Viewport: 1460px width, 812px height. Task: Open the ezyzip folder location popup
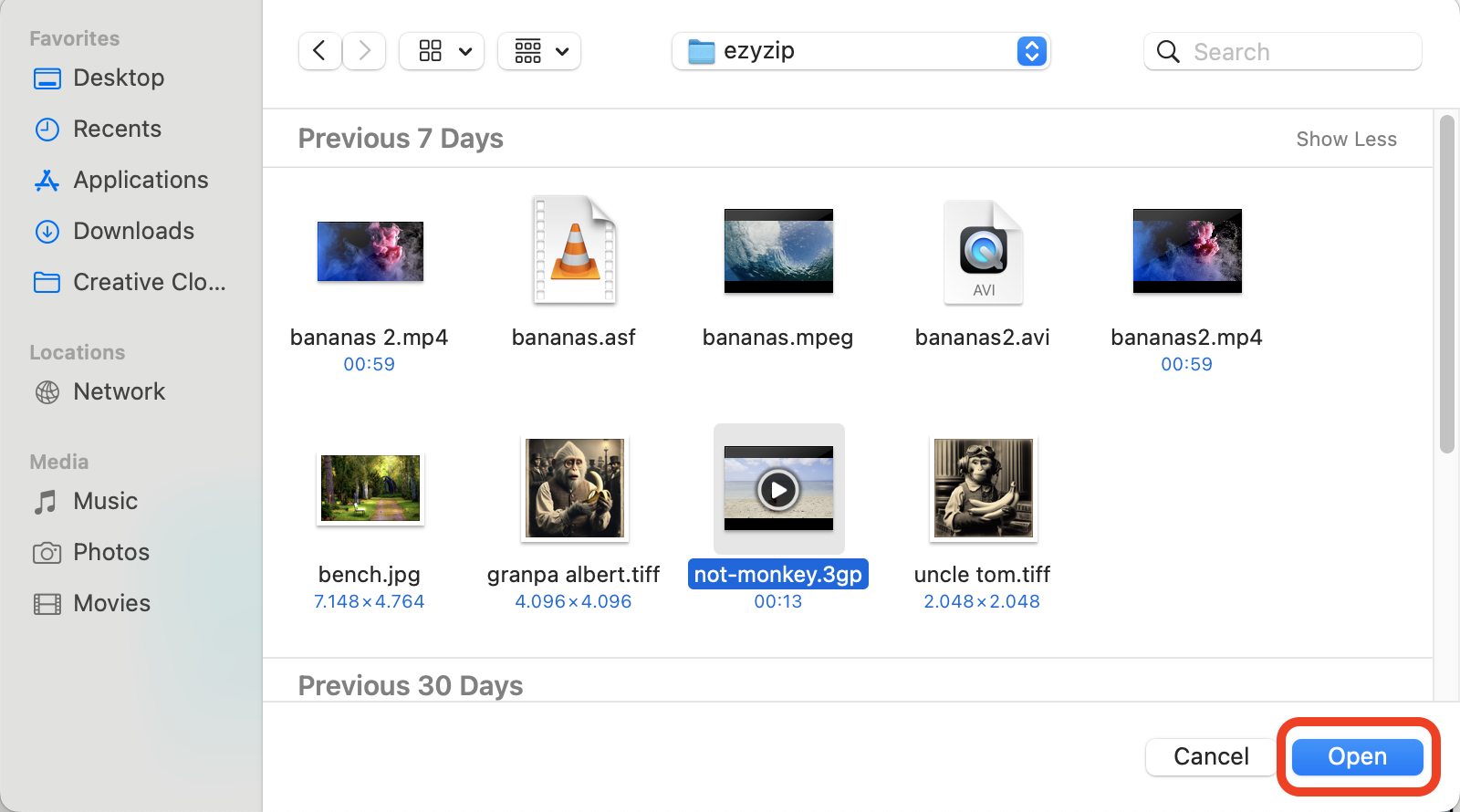click(x=861, y=51)
